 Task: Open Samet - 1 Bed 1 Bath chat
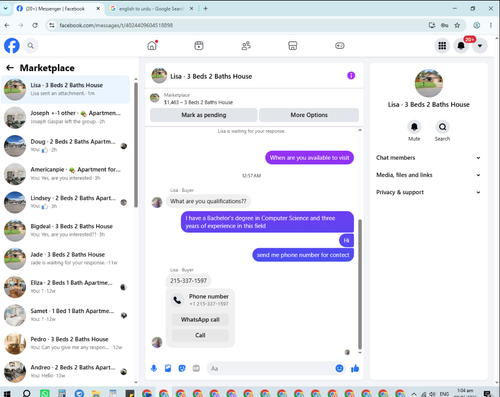point(66,315)
